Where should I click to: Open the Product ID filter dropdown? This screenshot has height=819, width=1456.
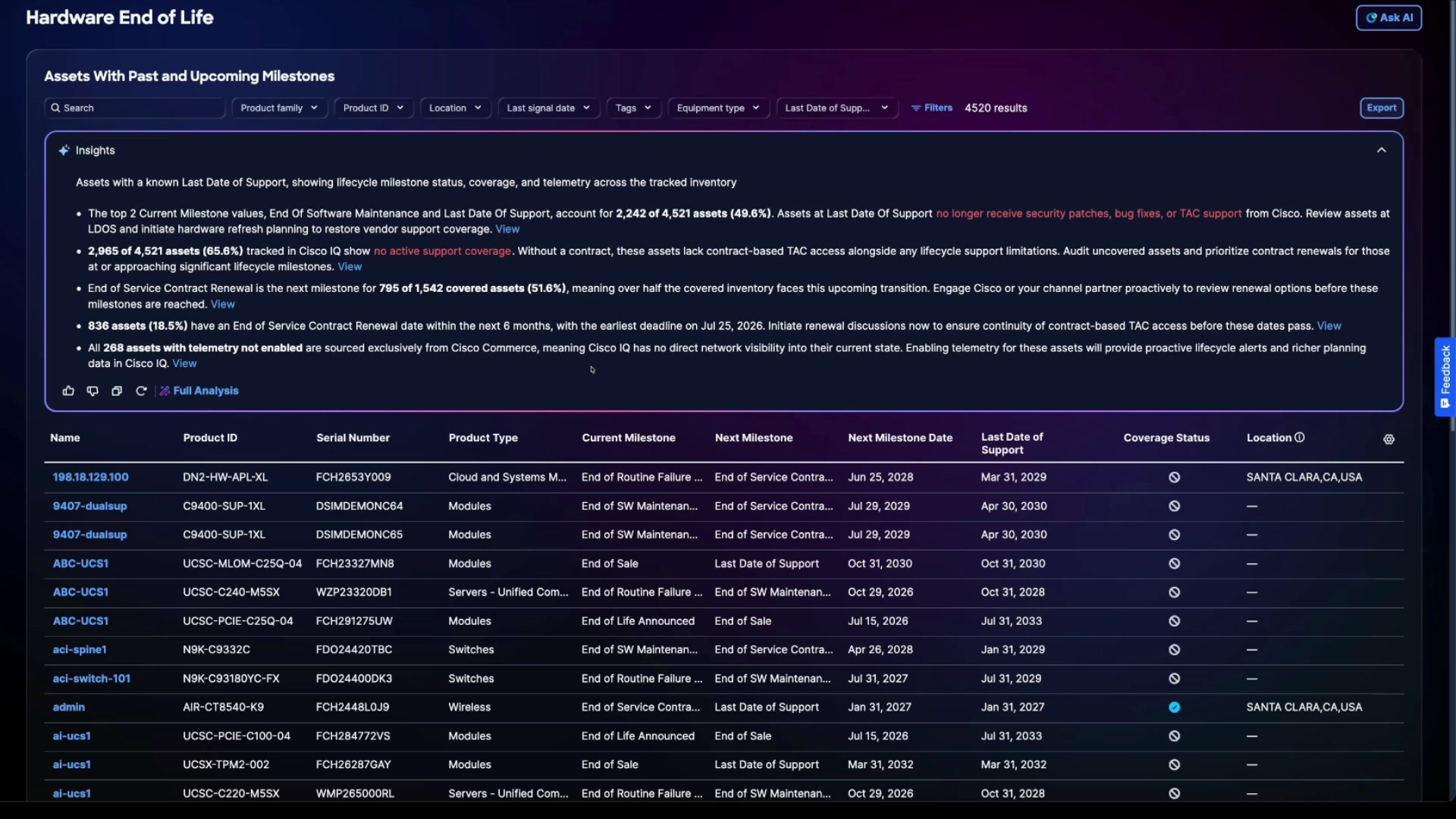click(373, 108)
